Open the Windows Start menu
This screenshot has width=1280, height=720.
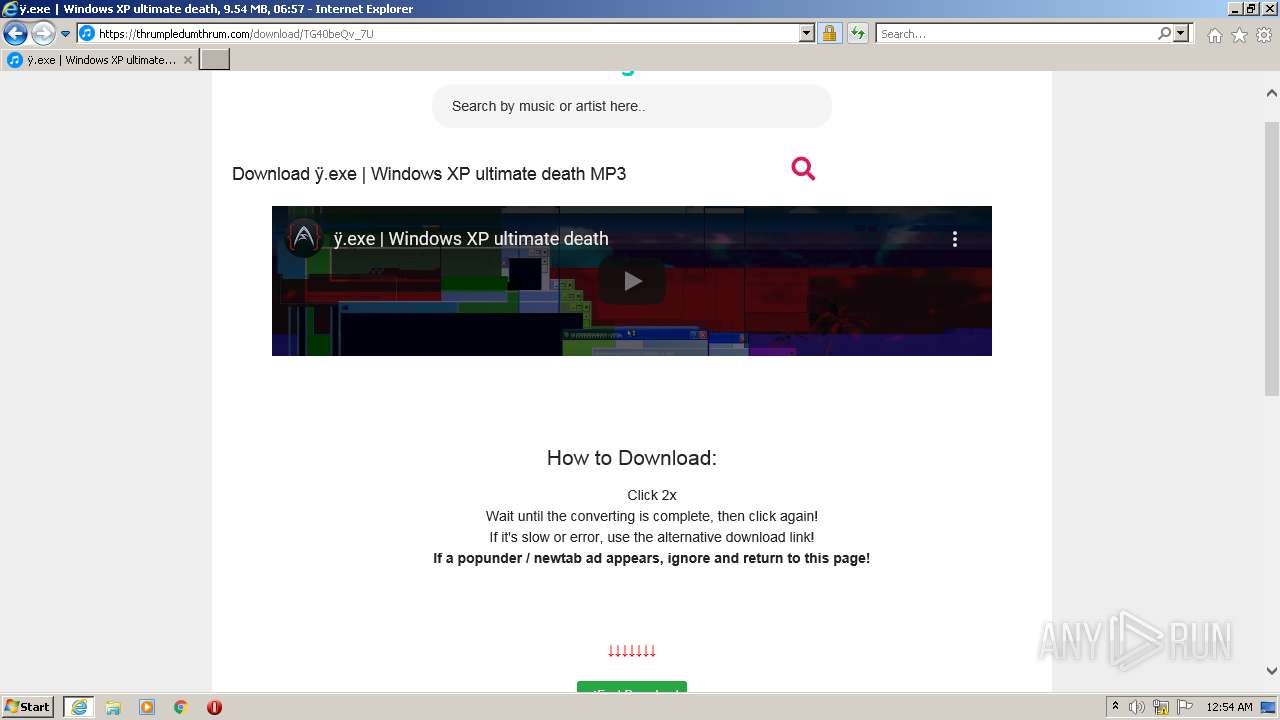[28, 707]
